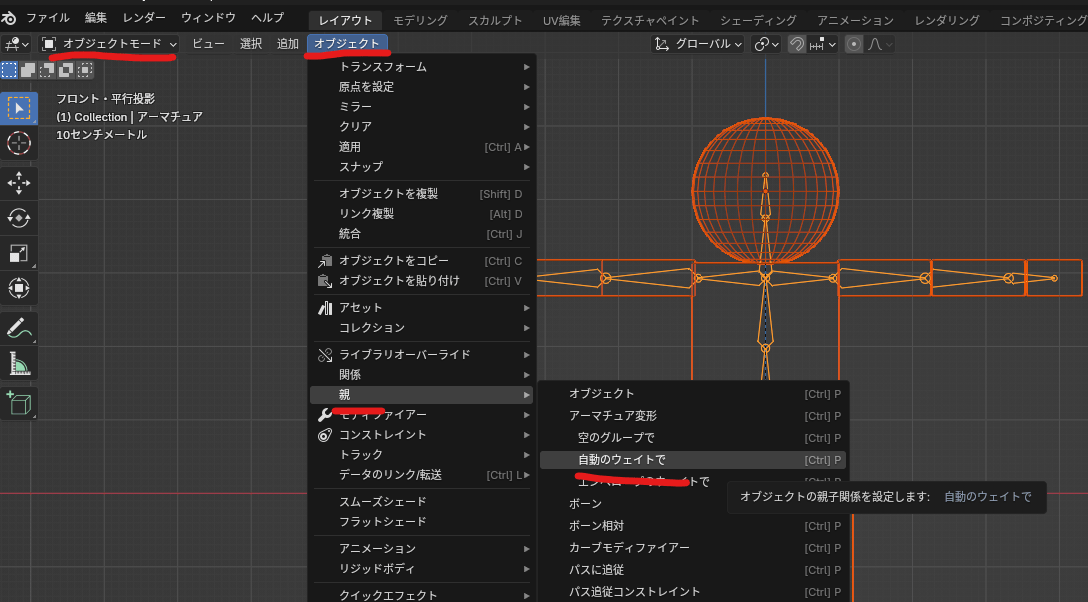Enable the extend selection mode icon
Screen dimensions: 1088x602
[x=28, y=70]
